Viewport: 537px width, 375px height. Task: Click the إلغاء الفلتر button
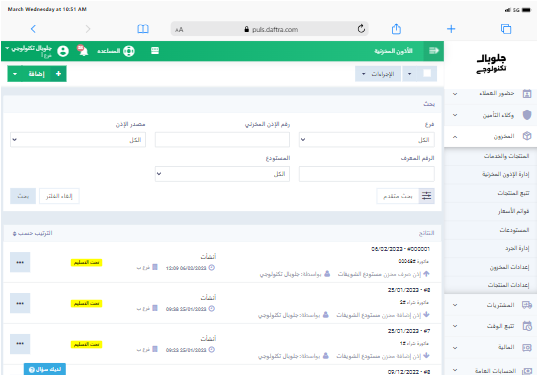[x=59, y=196]
